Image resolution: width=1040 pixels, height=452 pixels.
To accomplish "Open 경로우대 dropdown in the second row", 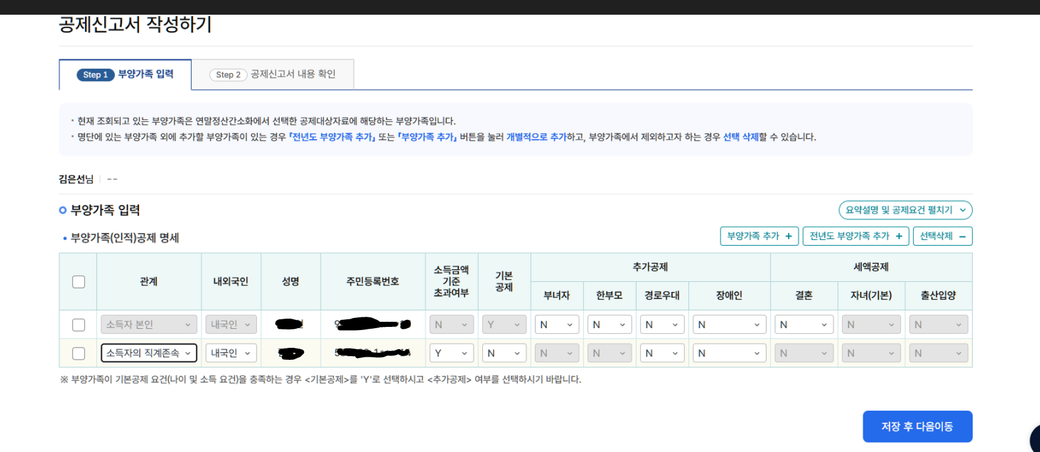I will [662, 353].
